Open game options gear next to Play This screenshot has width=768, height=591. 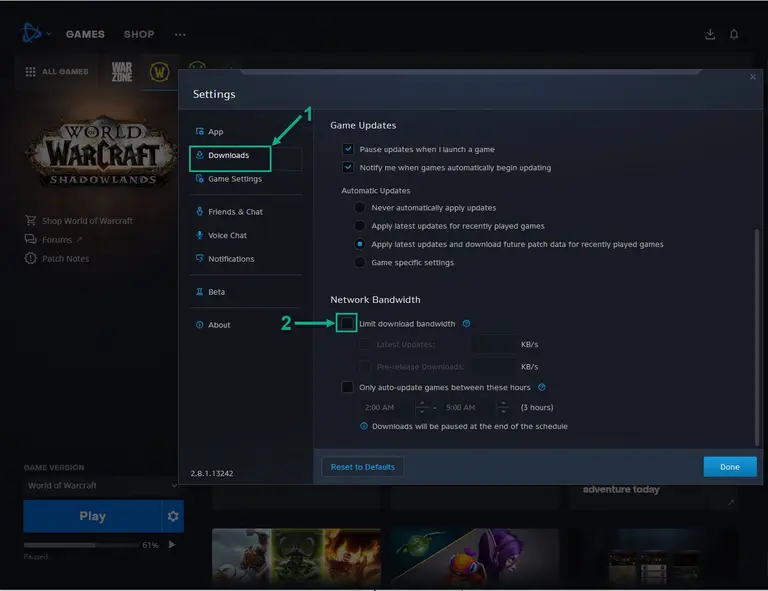pos(173,516)
